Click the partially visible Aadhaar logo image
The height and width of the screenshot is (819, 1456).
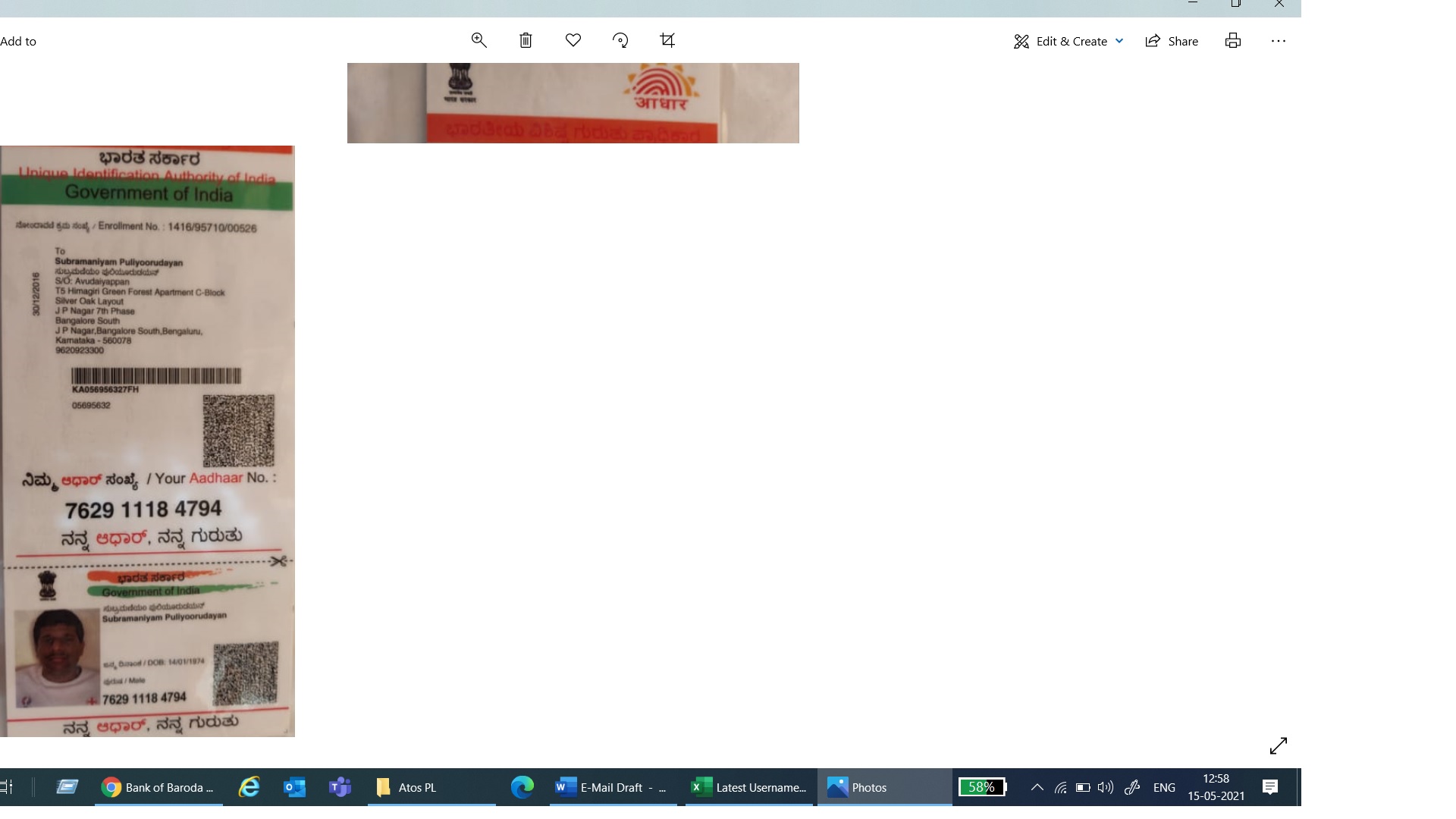(x=573, y=103)
